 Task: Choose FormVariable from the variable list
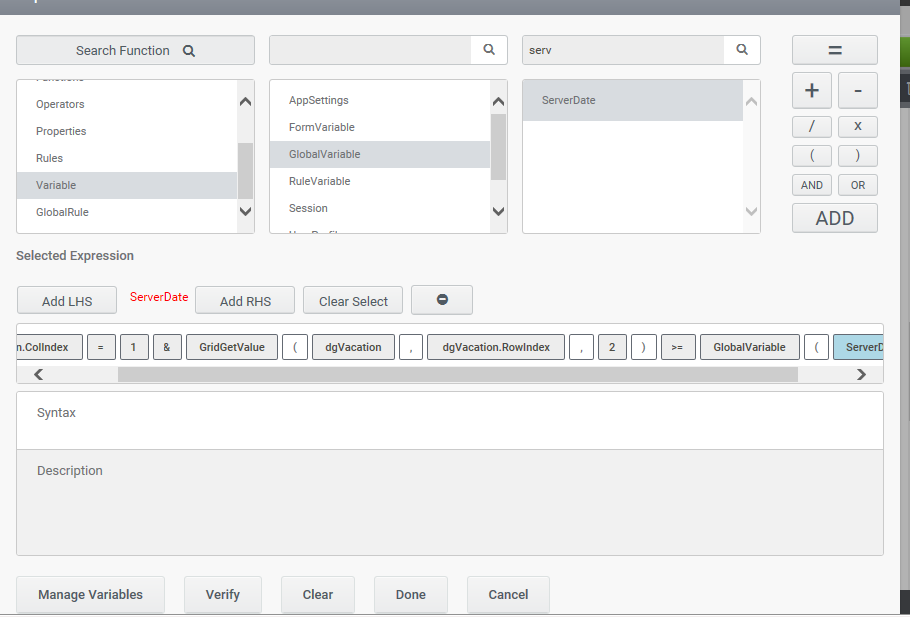(x=322, y=127)
